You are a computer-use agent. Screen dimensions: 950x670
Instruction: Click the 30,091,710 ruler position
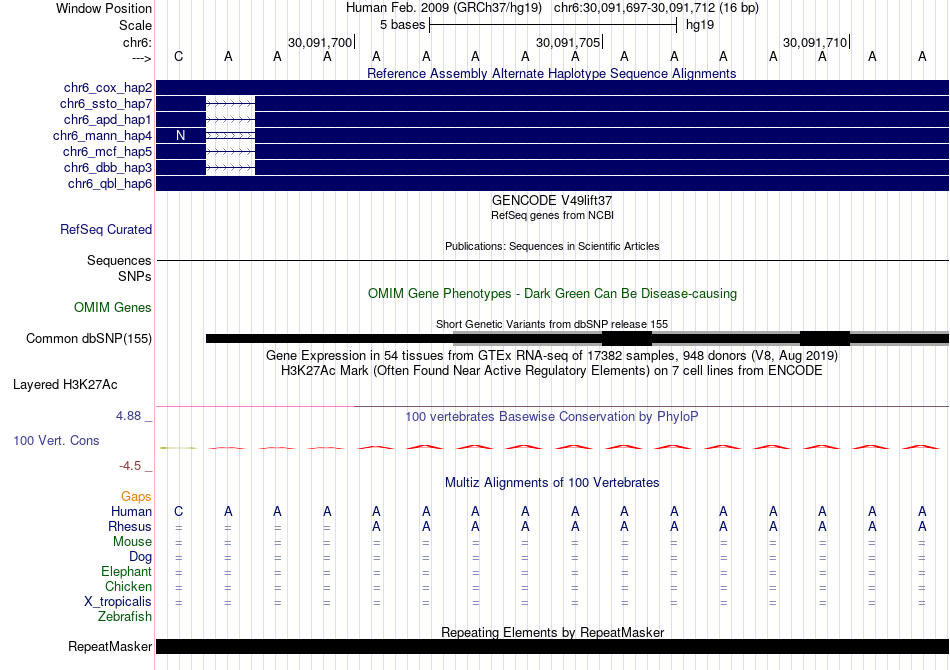click(815, 42)
